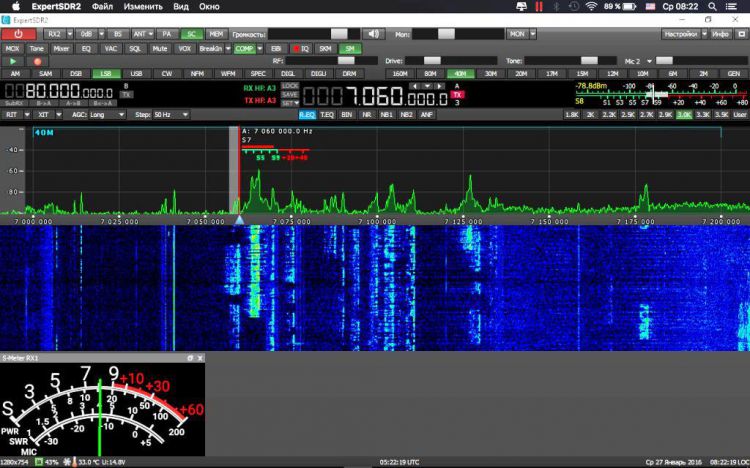Expand the RIT dropdown arrow
The height and width of the screenshot is (468, 750).
click(27, 114)
